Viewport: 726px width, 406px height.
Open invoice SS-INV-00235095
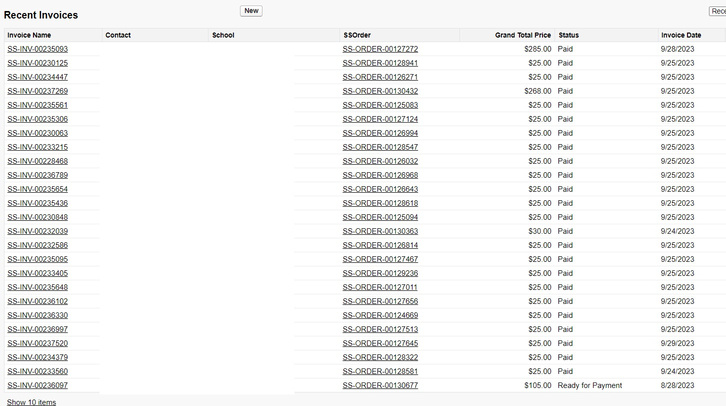coord(38,259)
